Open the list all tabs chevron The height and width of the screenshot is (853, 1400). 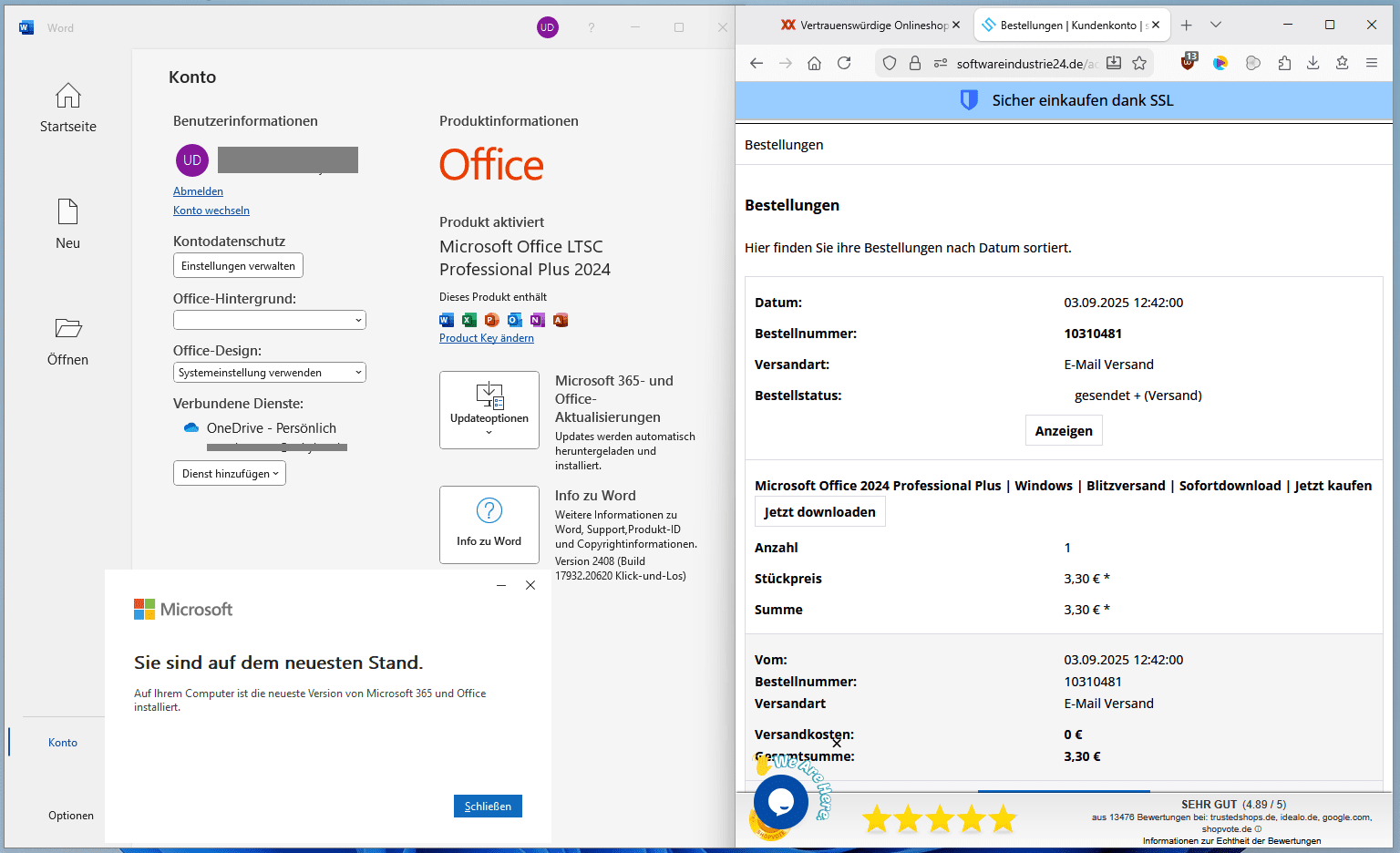pos(1216,26)
